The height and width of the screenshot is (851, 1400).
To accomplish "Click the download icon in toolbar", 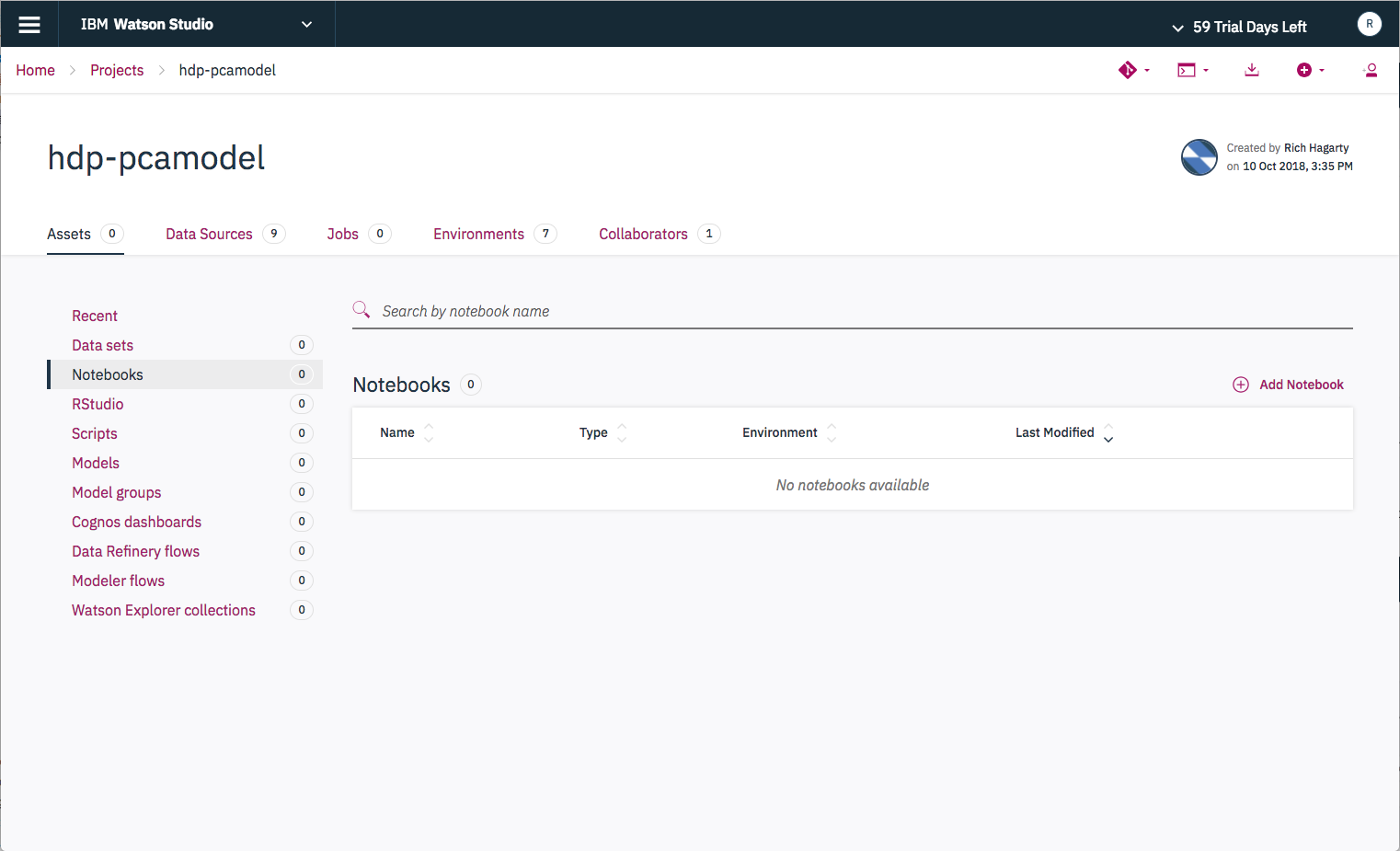I will point(1251,70).
